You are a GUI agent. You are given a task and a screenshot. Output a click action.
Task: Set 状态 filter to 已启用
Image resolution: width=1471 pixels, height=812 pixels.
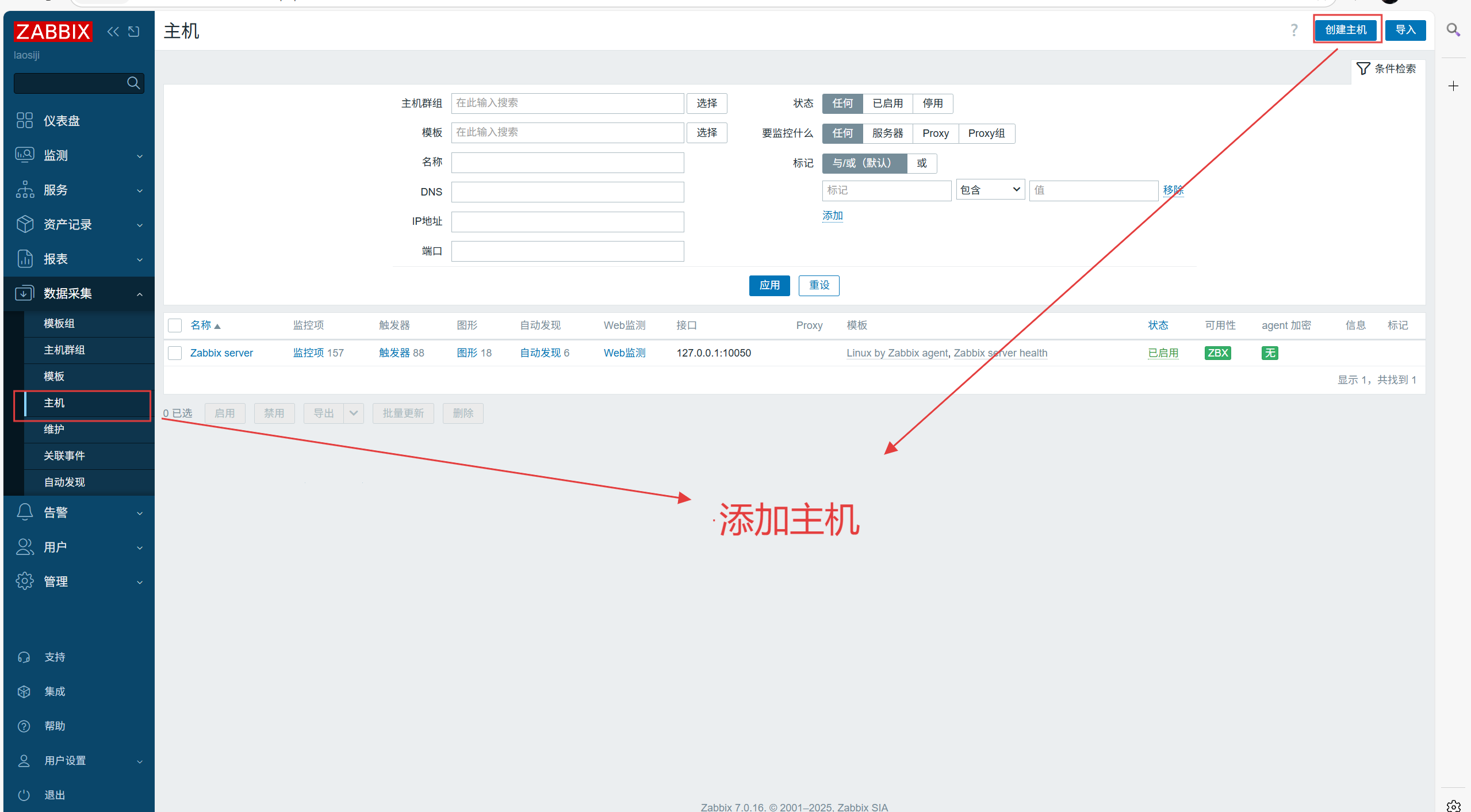tap(887, 104)
